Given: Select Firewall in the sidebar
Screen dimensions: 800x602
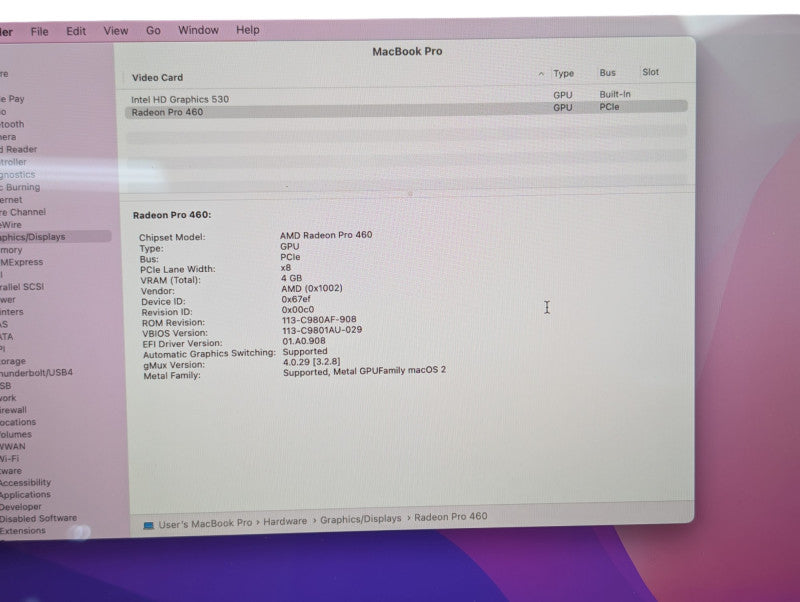Looking at the screenshot, I should [13, 410].
